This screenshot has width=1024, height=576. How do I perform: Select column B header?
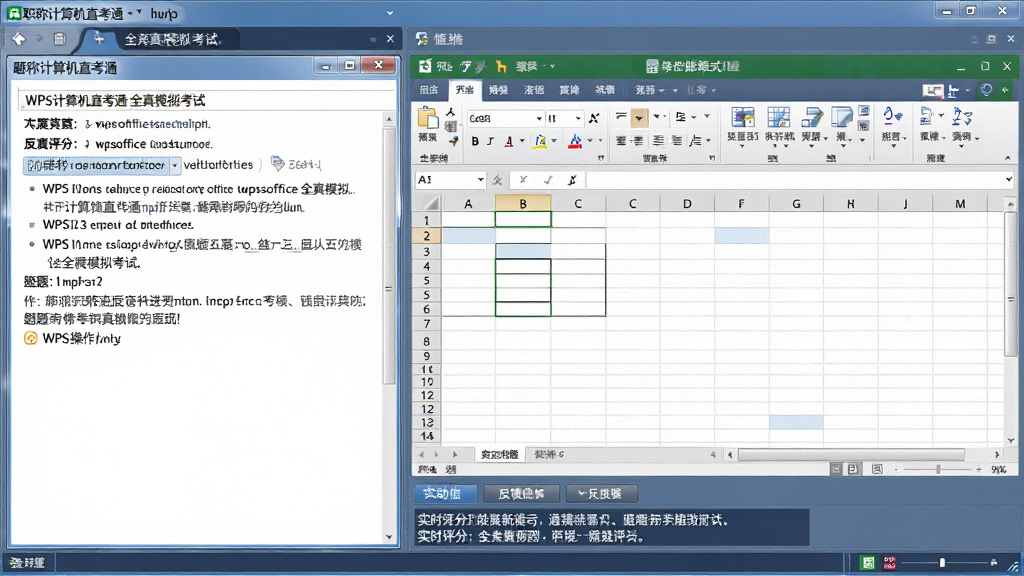[523, 204]
